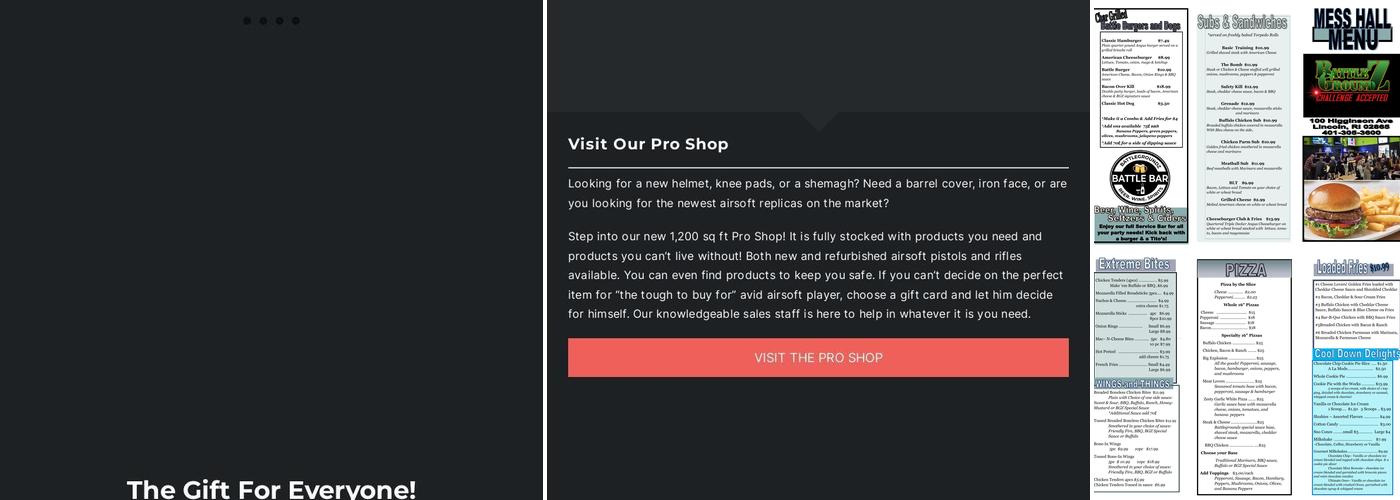This screenshot has height=500, width=1400.
Task: Click the downward triangle pointer above Pro Shop
Action: coord(818,121)
